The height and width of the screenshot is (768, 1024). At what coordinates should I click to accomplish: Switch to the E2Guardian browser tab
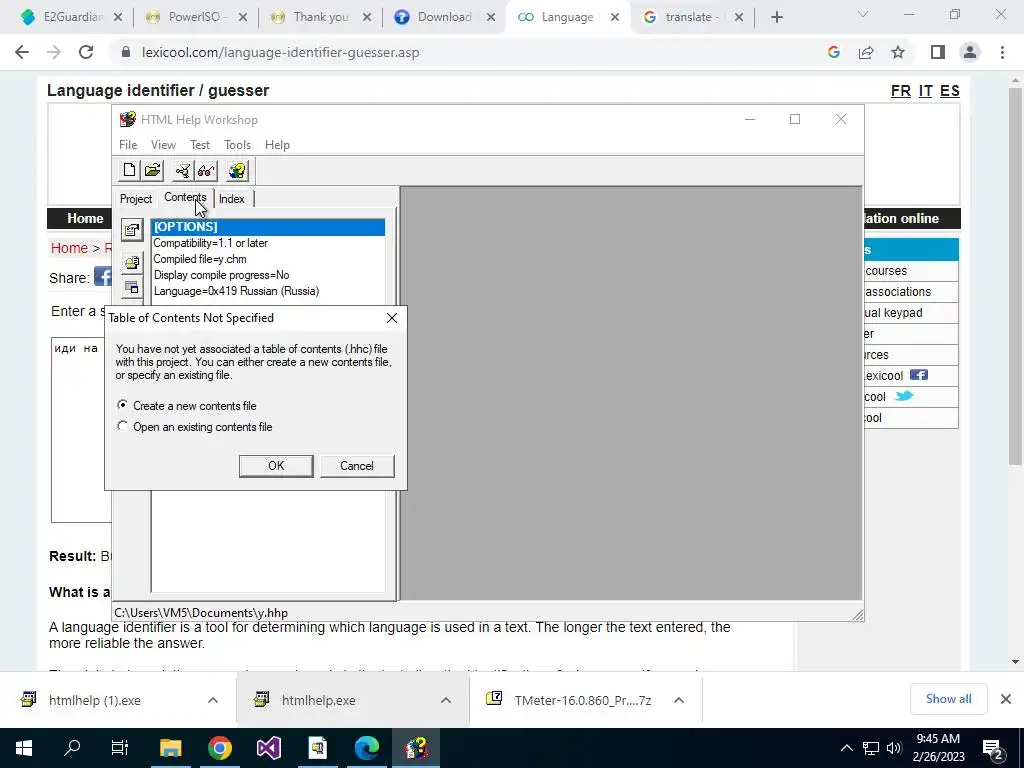72,17
